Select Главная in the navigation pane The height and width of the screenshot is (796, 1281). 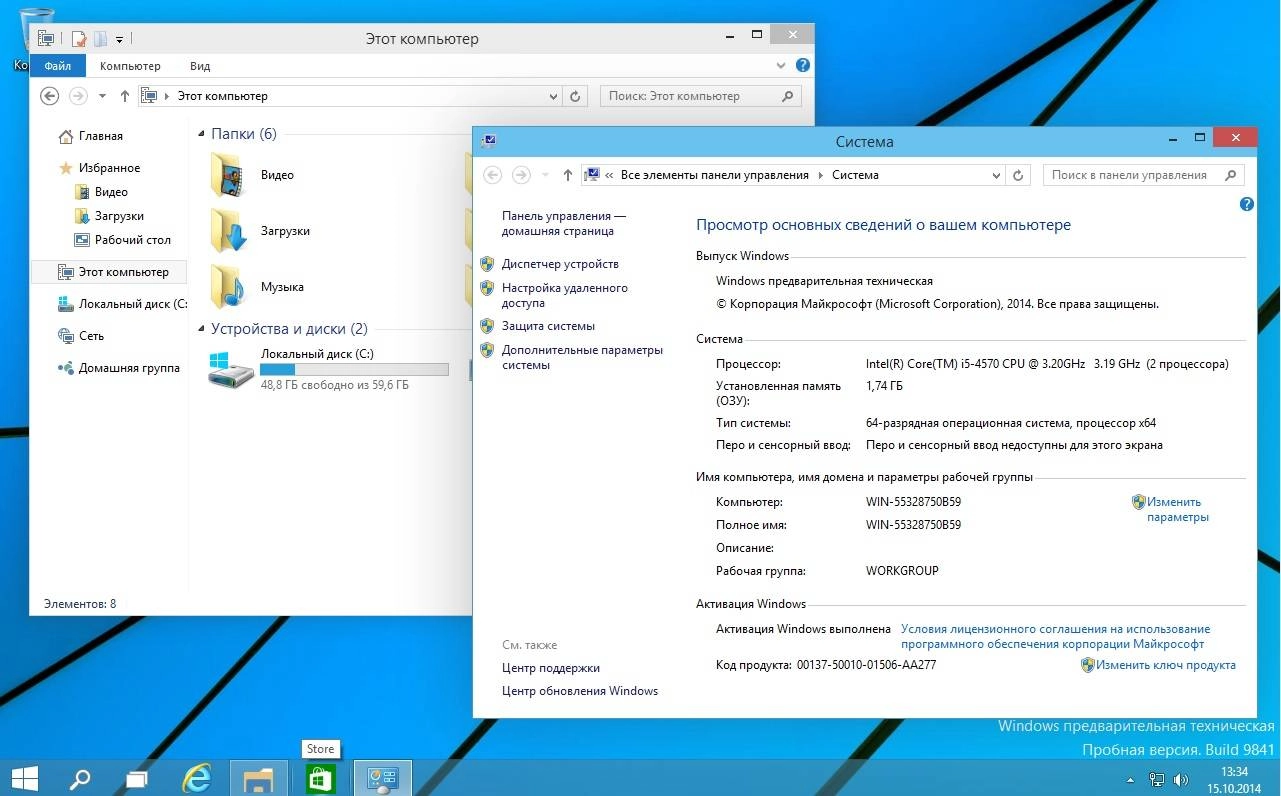click(101, 136)
